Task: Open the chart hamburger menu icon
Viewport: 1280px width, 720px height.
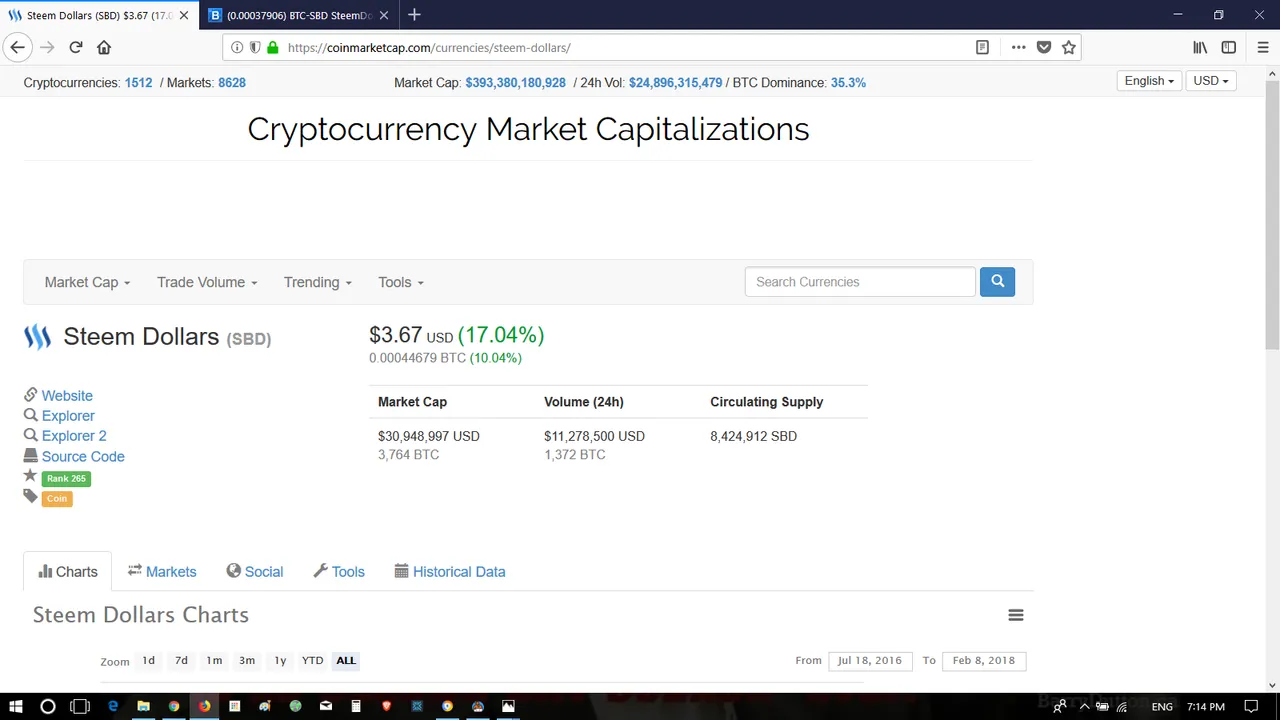Action: (1016, 615)
